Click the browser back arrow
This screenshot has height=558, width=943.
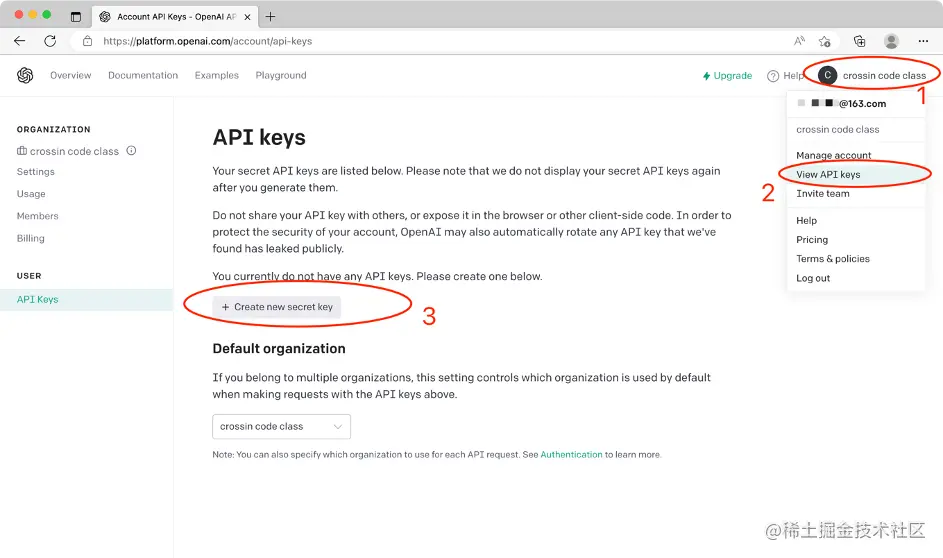pos(20,41)
